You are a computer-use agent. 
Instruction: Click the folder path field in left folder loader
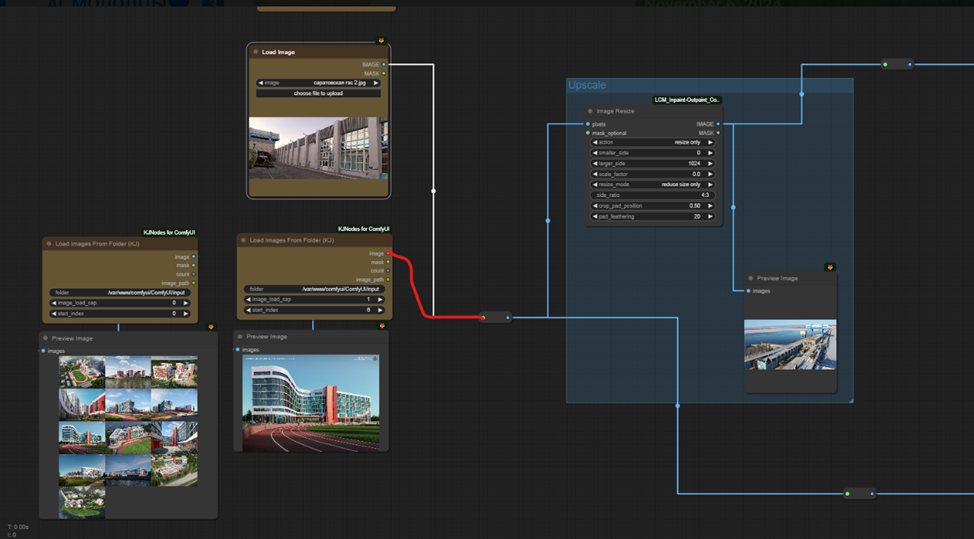tap(120, 292)
